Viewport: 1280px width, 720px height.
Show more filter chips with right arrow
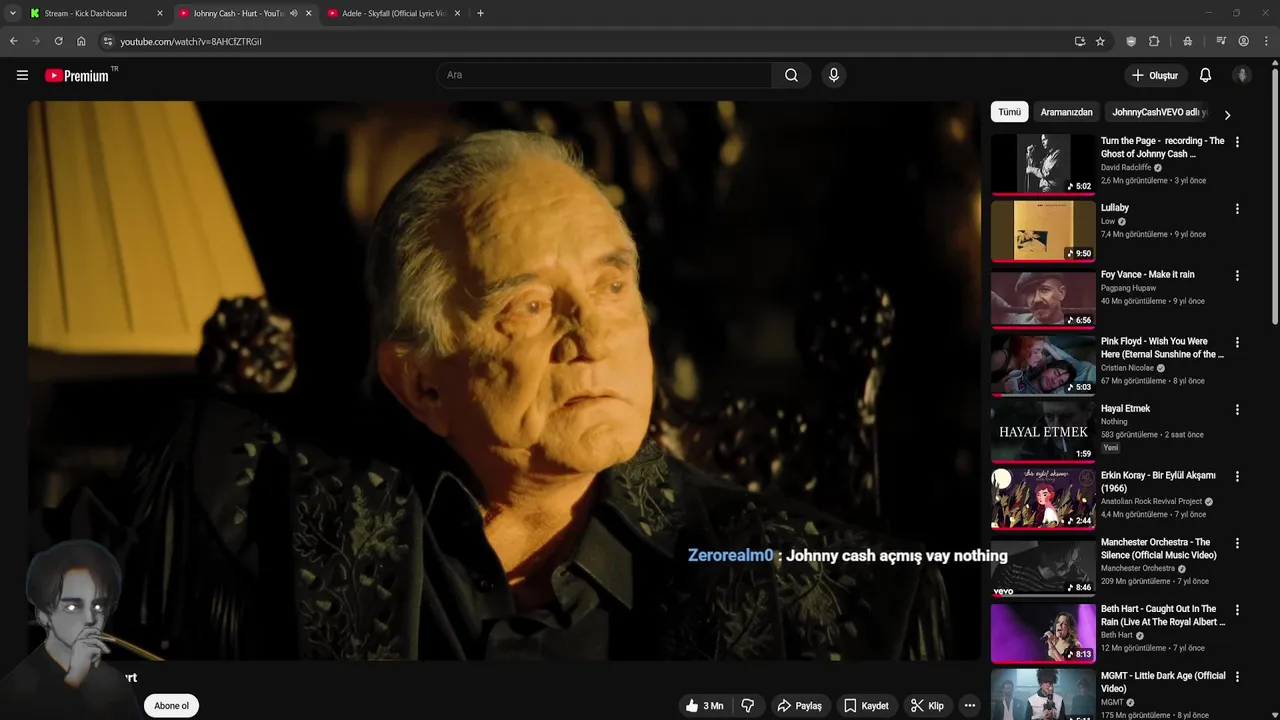(x=1227, y=114)
